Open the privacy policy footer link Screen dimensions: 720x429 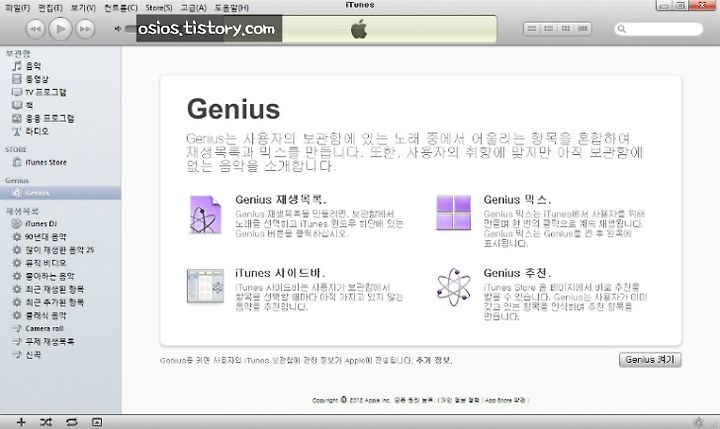pos(460,400)
